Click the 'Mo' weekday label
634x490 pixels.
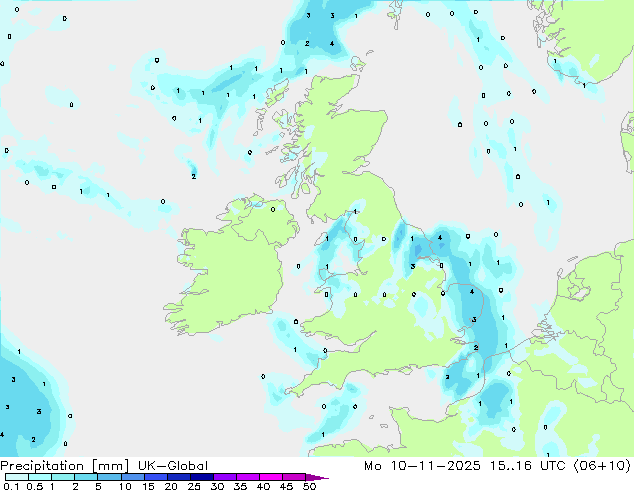372,466
